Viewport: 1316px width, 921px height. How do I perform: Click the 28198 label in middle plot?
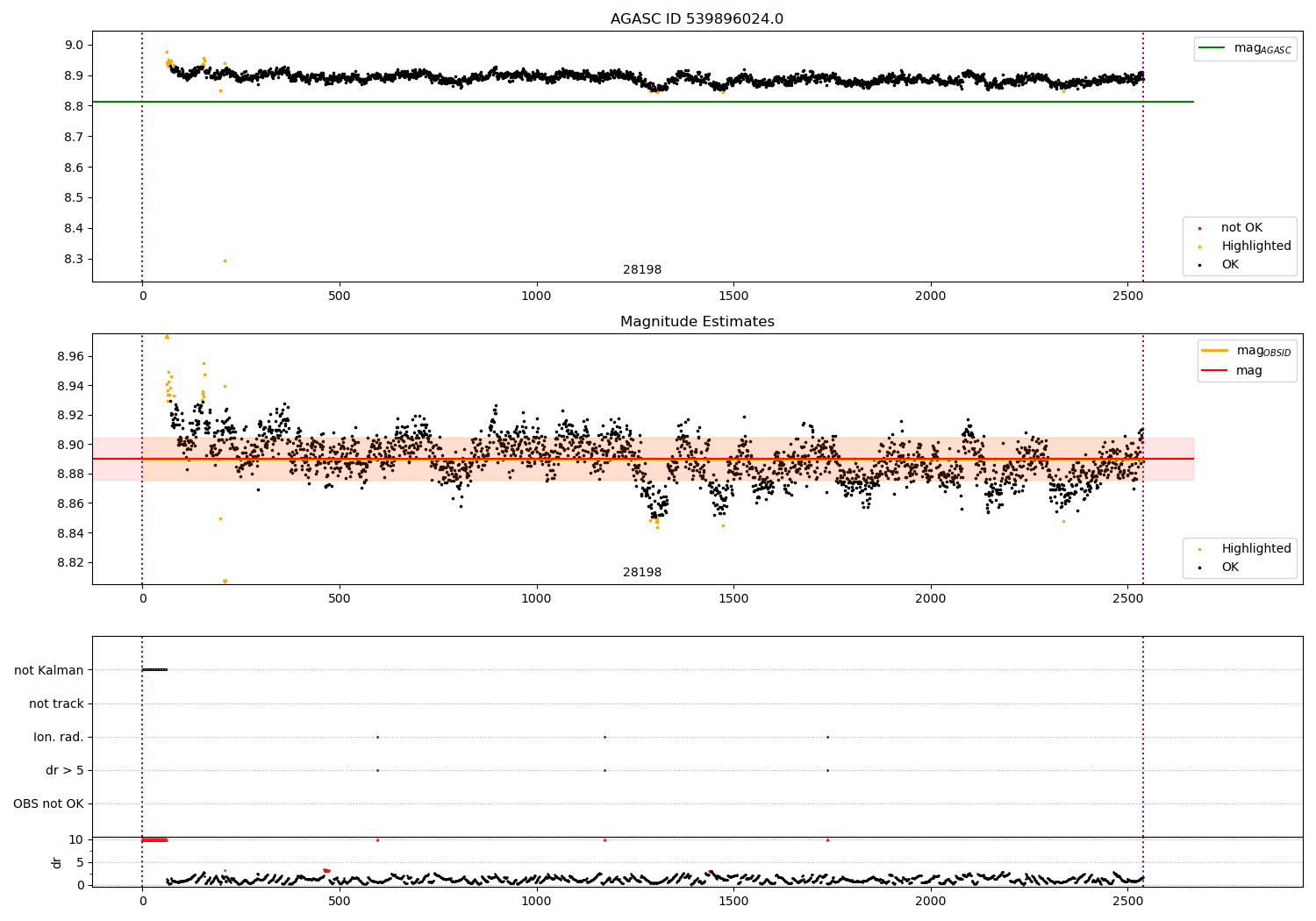[x=642, y=573]
